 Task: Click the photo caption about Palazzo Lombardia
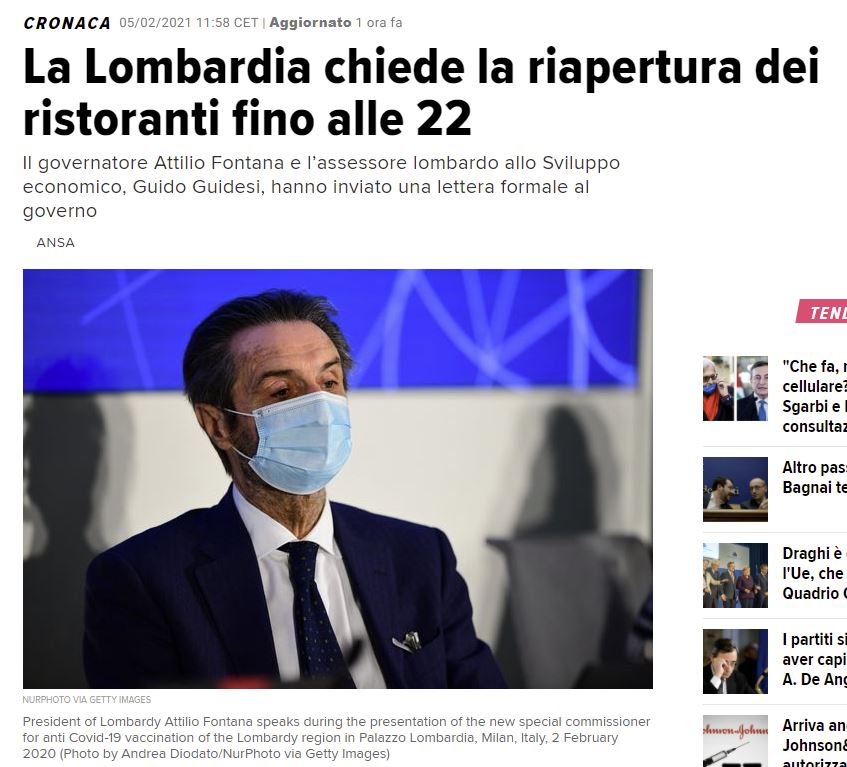click(x=336, y=738)
